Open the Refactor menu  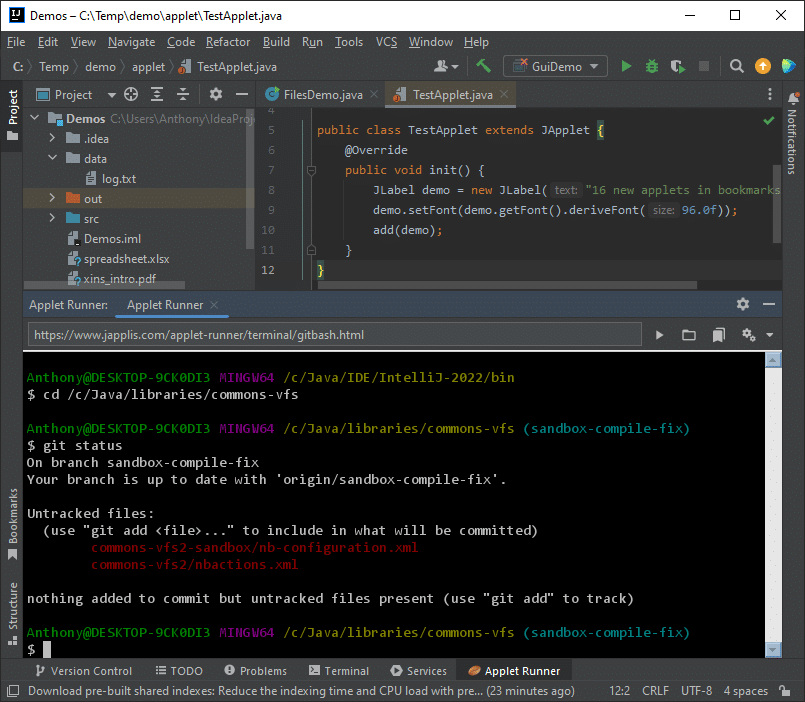[x=228, y=42]
